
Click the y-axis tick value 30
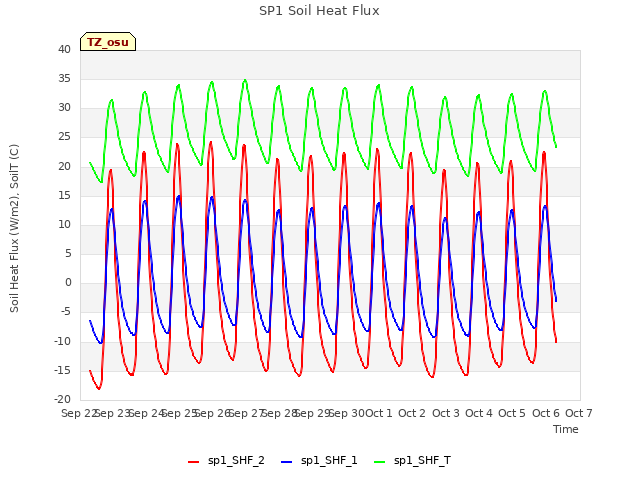[x=64, y=108]
